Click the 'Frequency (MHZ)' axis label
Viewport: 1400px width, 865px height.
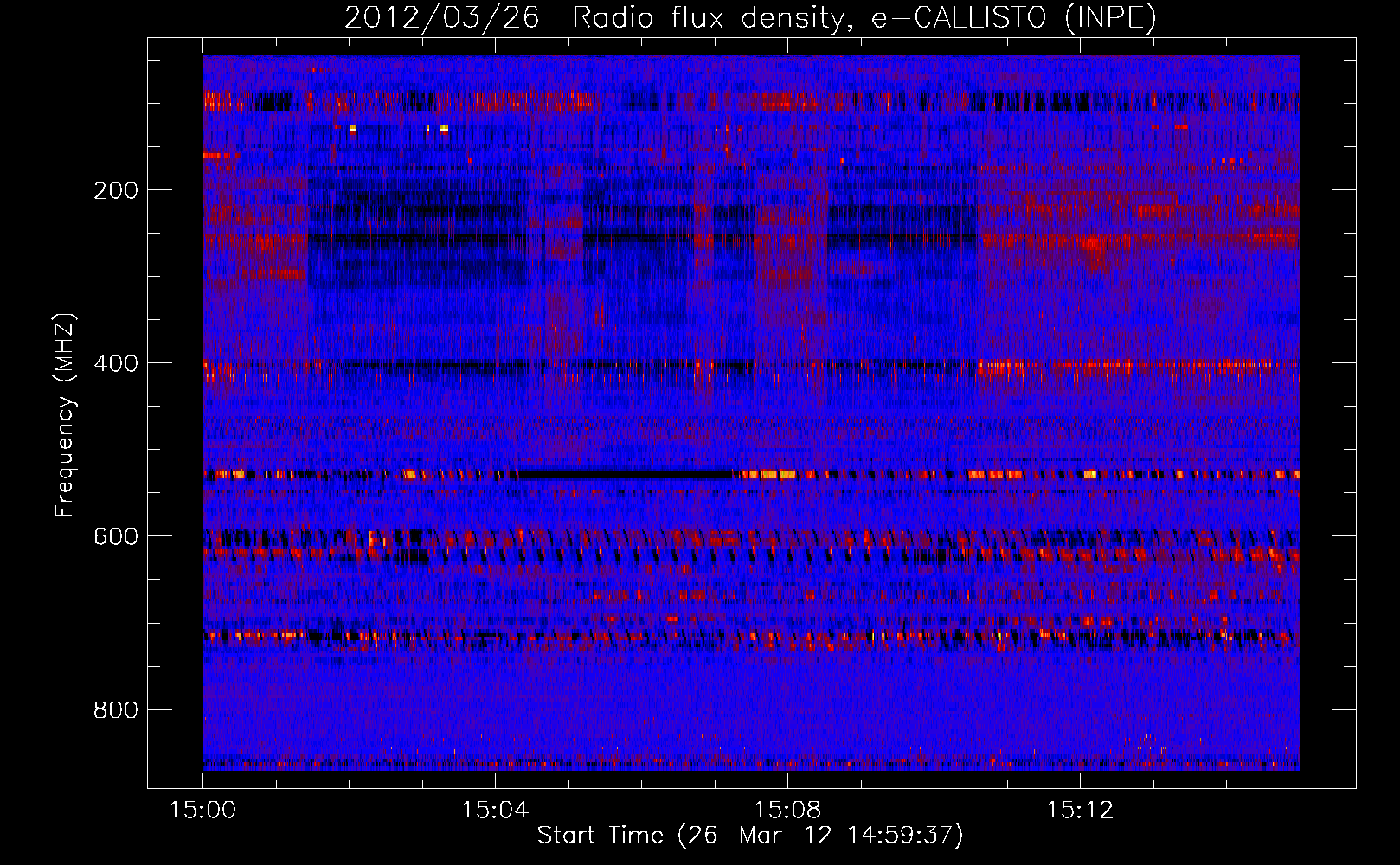point(65,414)
